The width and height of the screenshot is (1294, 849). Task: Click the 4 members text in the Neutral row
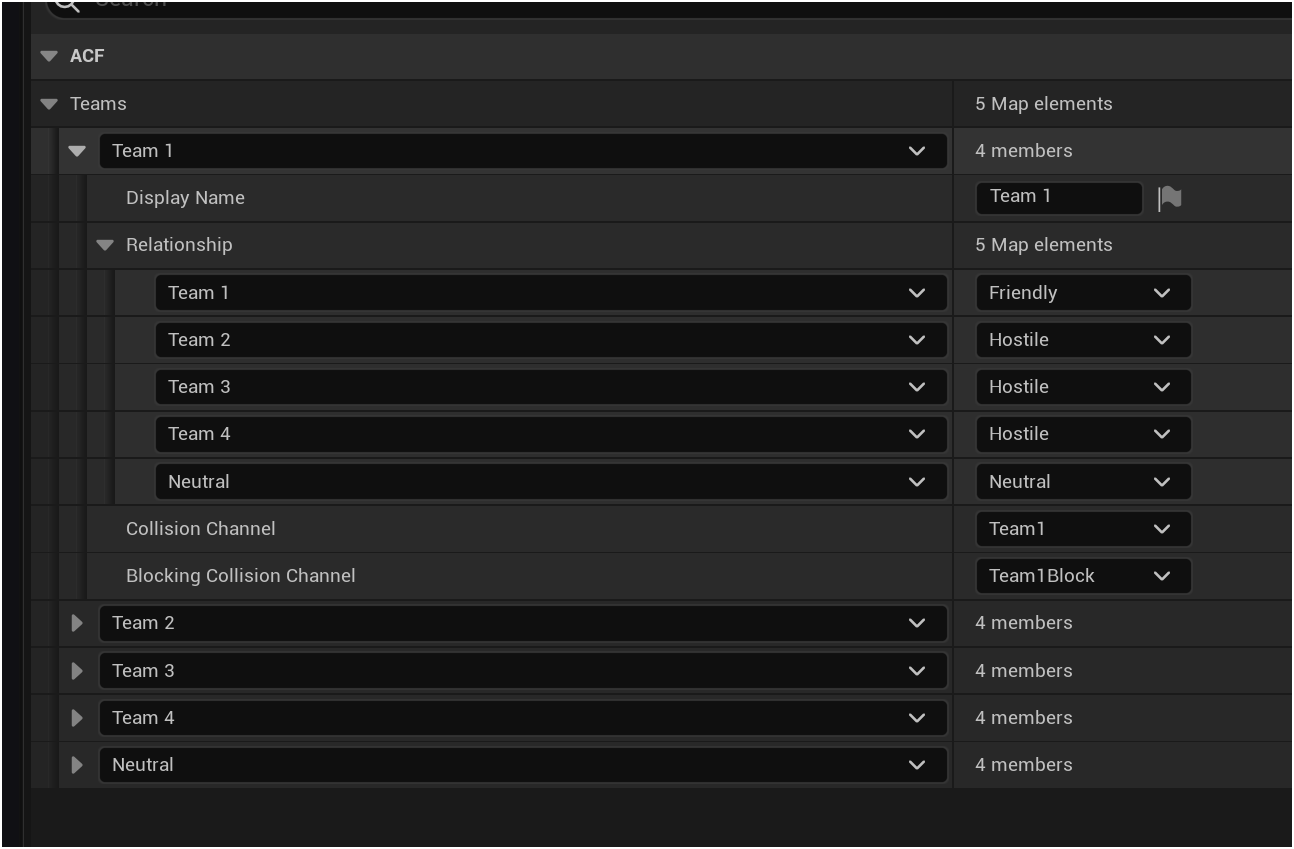tap(1024, 765)
